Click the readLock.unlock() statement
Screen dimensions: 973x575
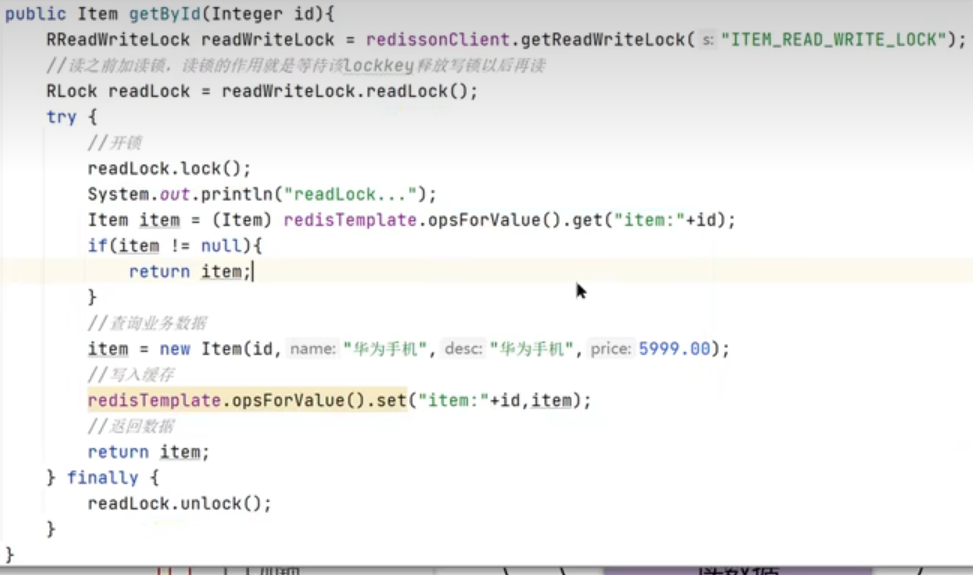pos(179,503)
